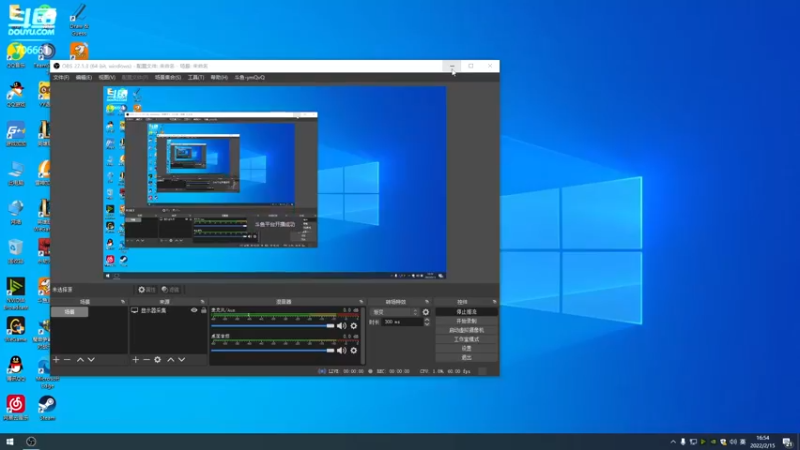Open the 文件(F) menu in OBS

click(x=61, y=78)
